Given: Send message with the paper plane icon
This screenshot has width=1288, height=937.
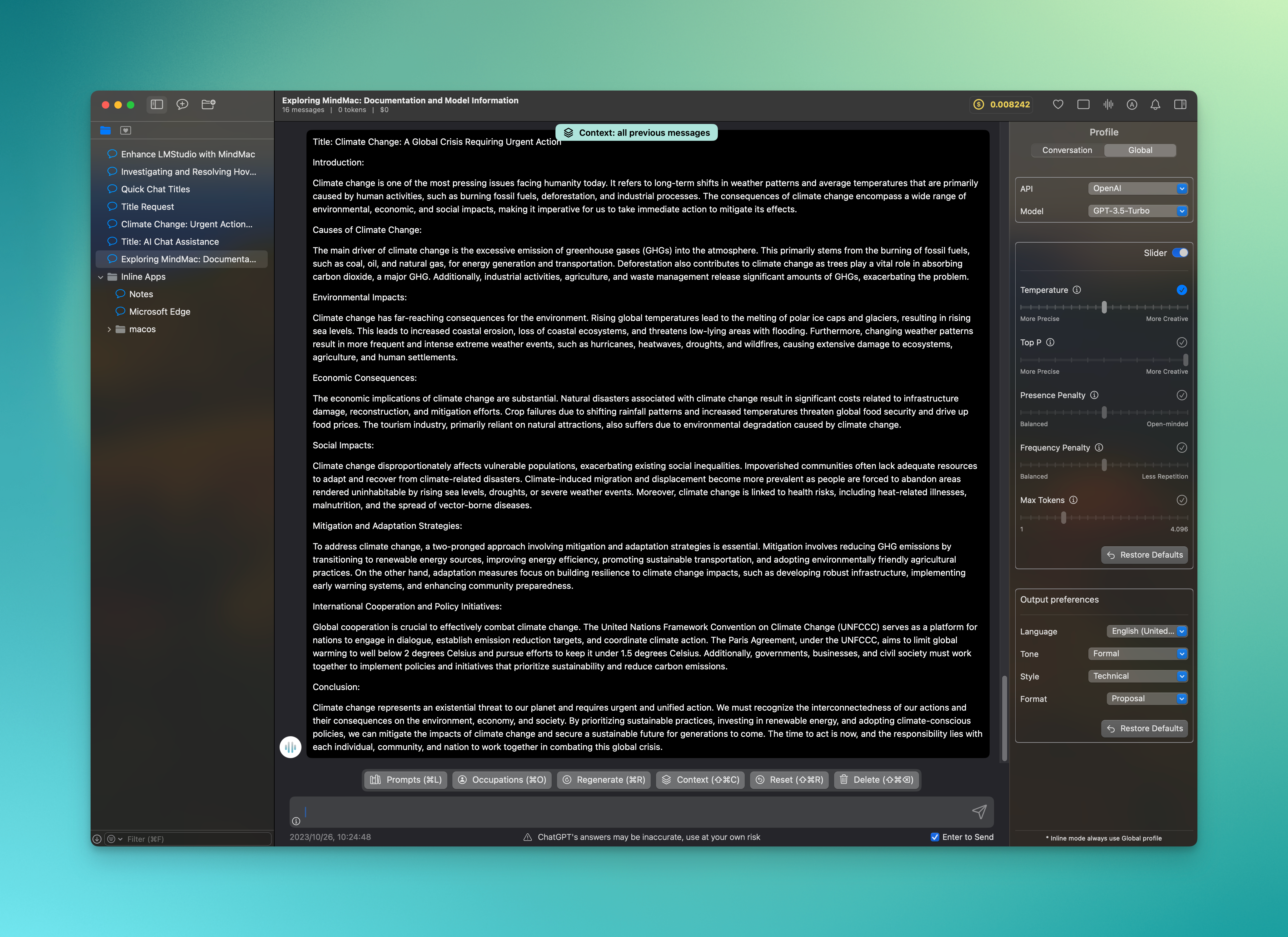Looking at the screenshot, I should point(979,811).
